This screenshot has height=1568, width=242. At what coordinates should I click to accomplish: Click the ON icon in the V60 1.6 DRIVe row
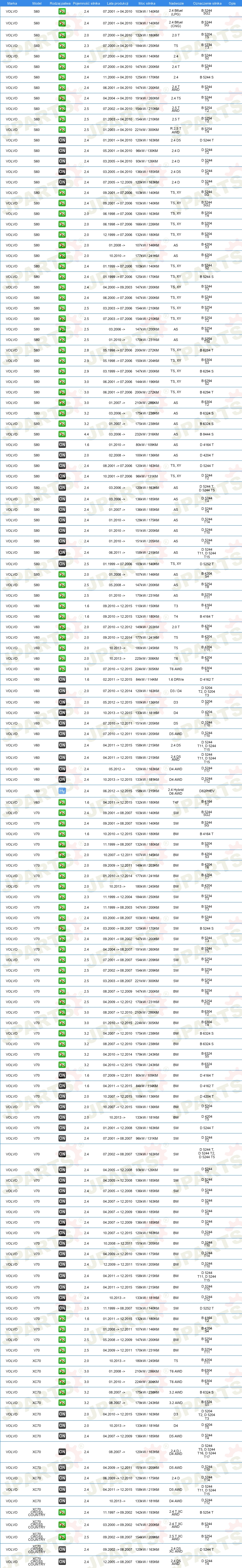click(x=62, y=680)
